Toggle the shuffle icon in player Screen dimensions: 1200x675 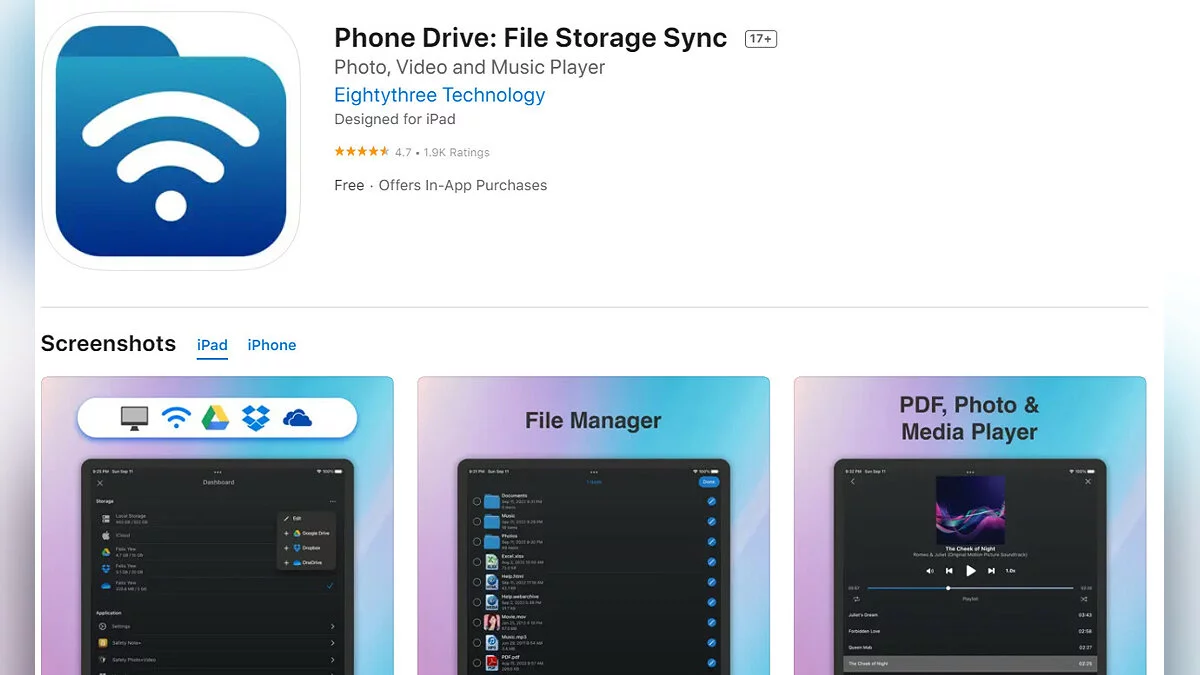coord(1084,599)
